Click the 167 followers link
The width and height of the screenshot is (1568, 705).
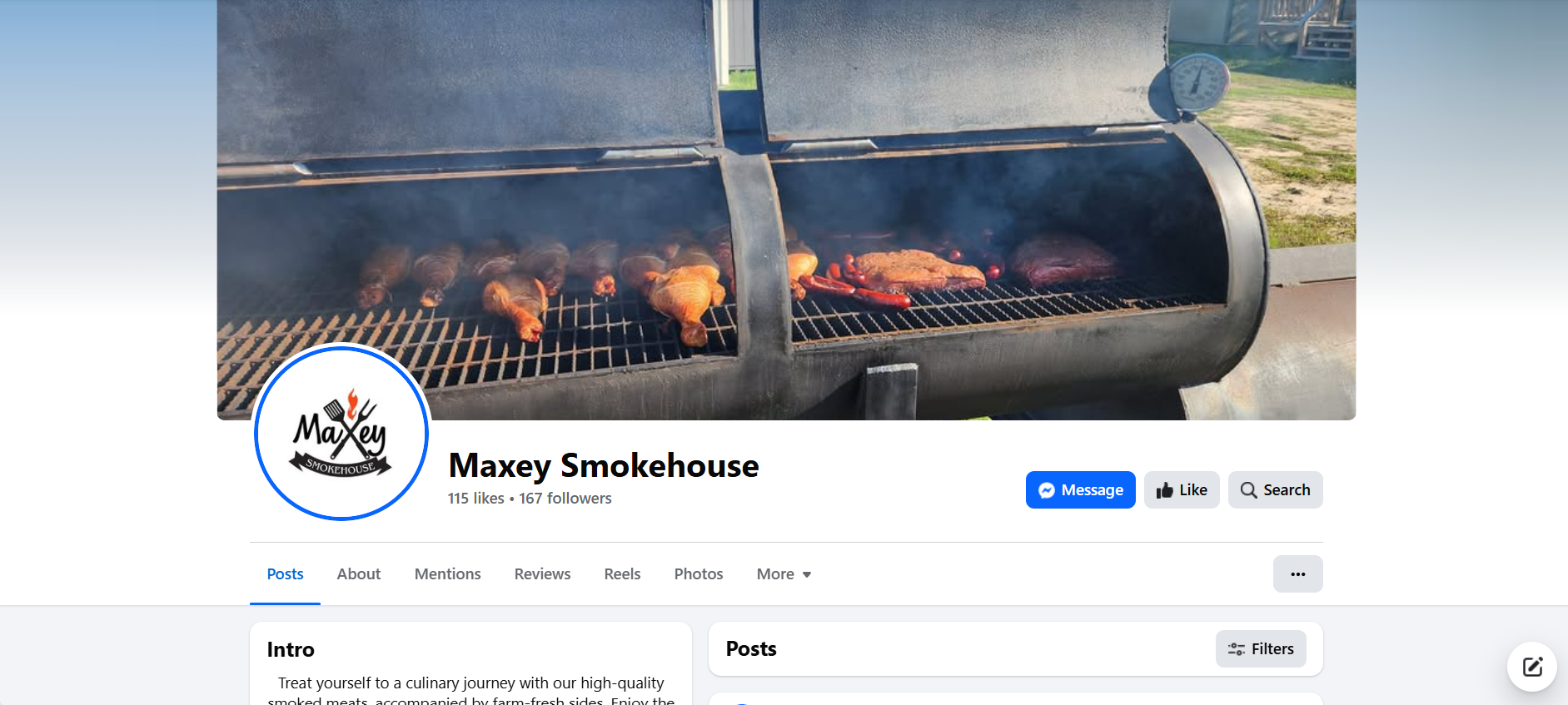point(565,499)
